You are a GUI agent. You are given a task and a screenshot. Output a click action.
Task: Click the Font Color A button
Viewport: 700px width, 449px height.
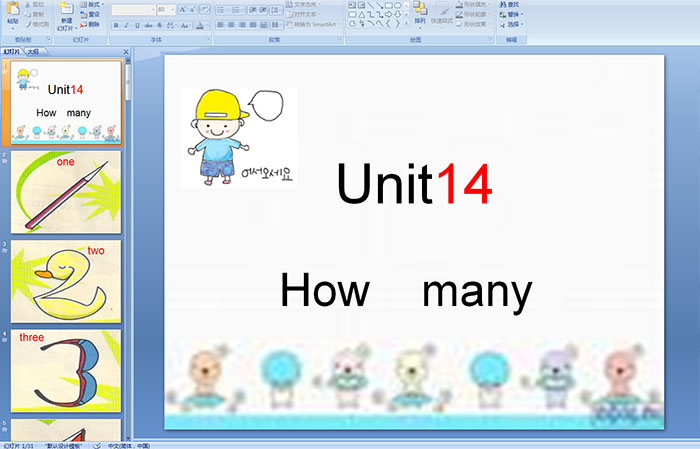pyautogui.click(x=200, y=25)
